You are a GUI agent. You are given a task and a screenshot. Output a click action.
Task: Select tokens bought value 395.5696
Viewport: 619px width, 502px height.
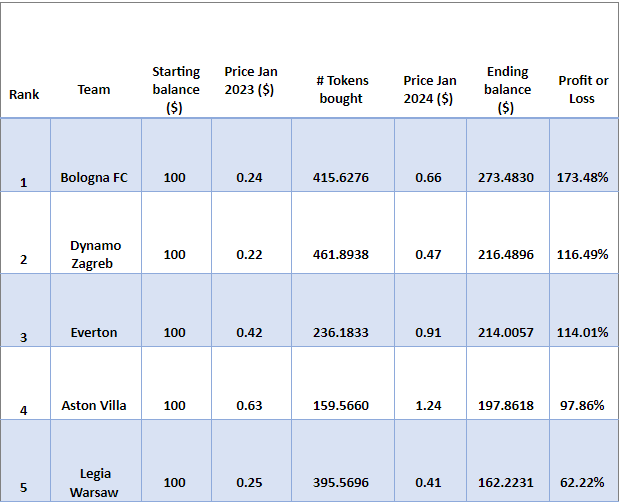pos(341,483)
